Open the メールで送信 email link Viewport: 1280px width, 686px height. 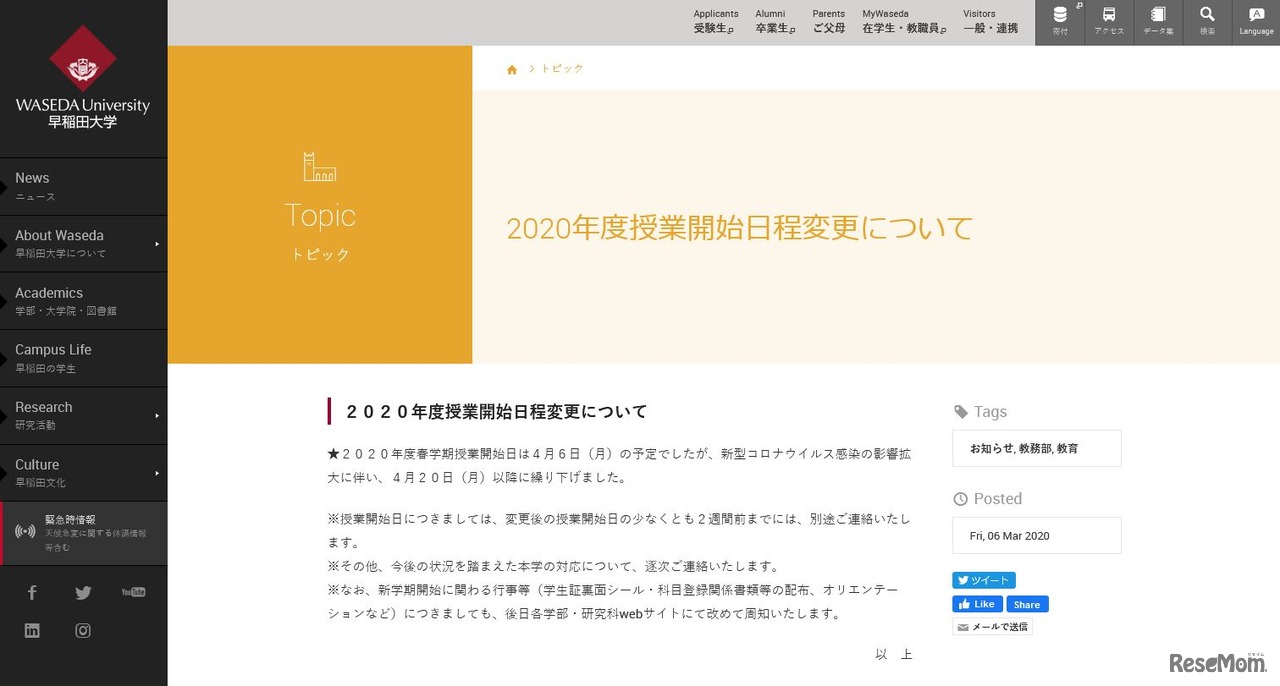[x=992, y=626]
